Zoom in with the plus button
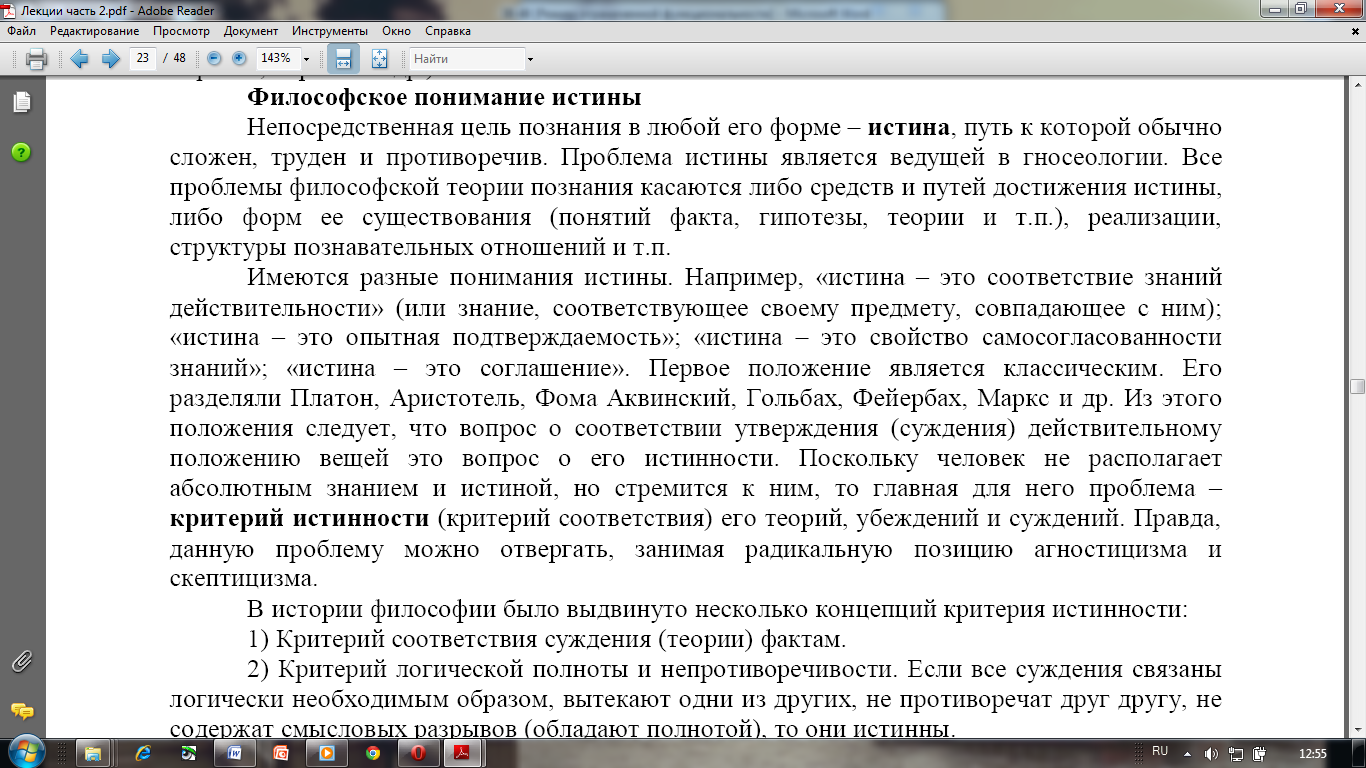The height and width of the screenshot is (768, 1366). point(239,58)
